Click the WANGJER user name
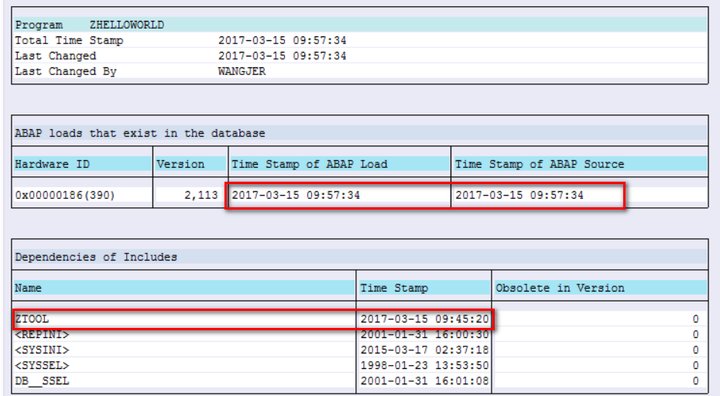The width and height of the screenshot is (720, 396). coord(242,72)
